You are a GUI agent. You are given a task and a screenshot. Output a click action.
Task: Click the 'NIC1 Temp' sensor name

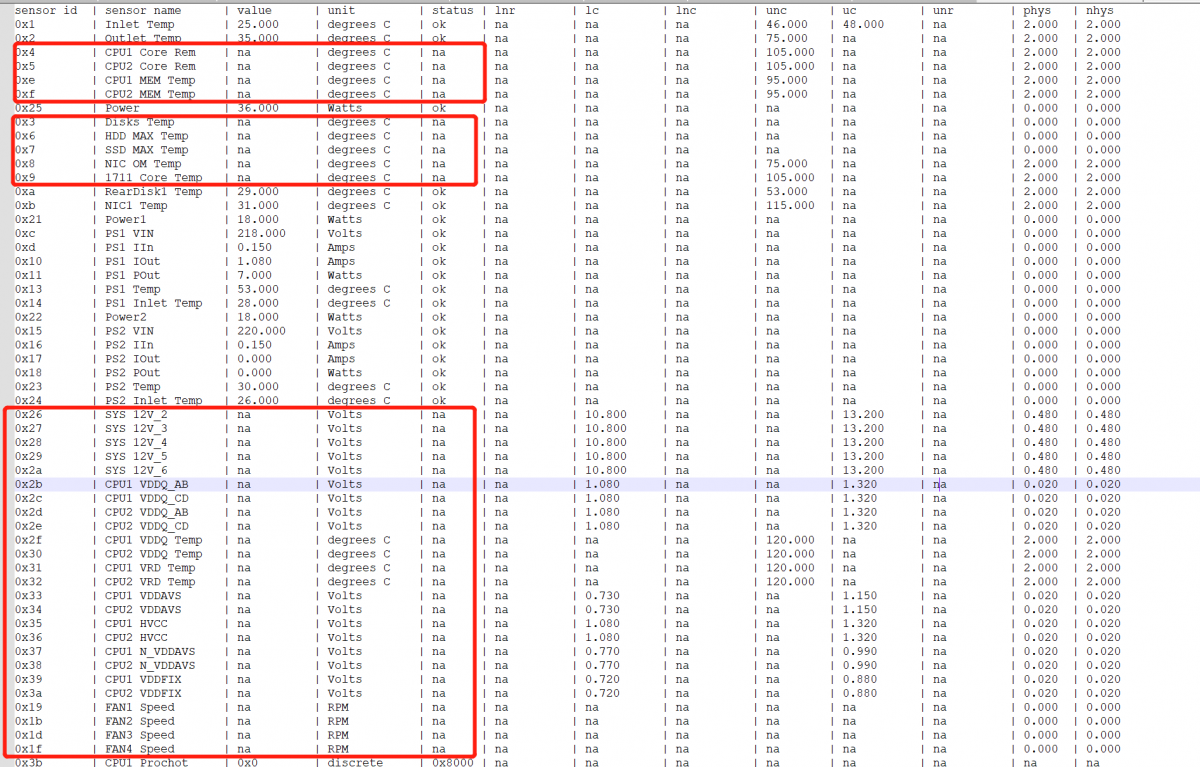pos(139,206)
